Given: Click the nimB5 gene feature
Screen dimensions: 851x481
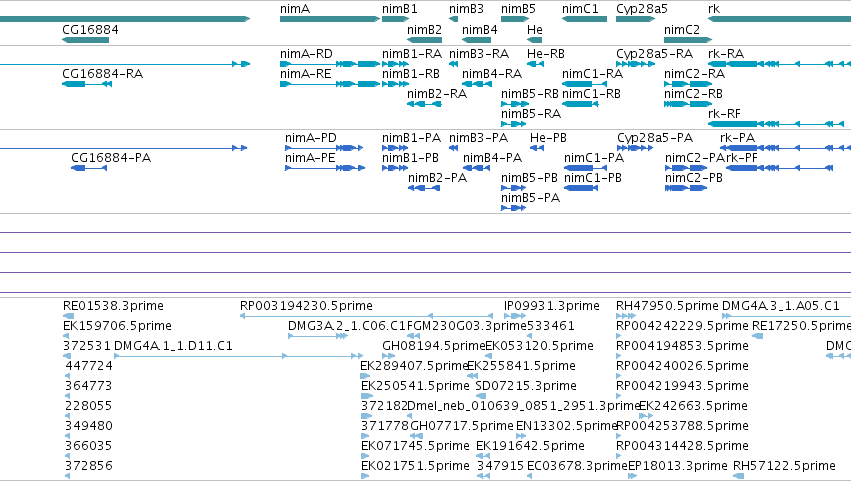Looking at the screenshot, I should [x=515, y=20].
